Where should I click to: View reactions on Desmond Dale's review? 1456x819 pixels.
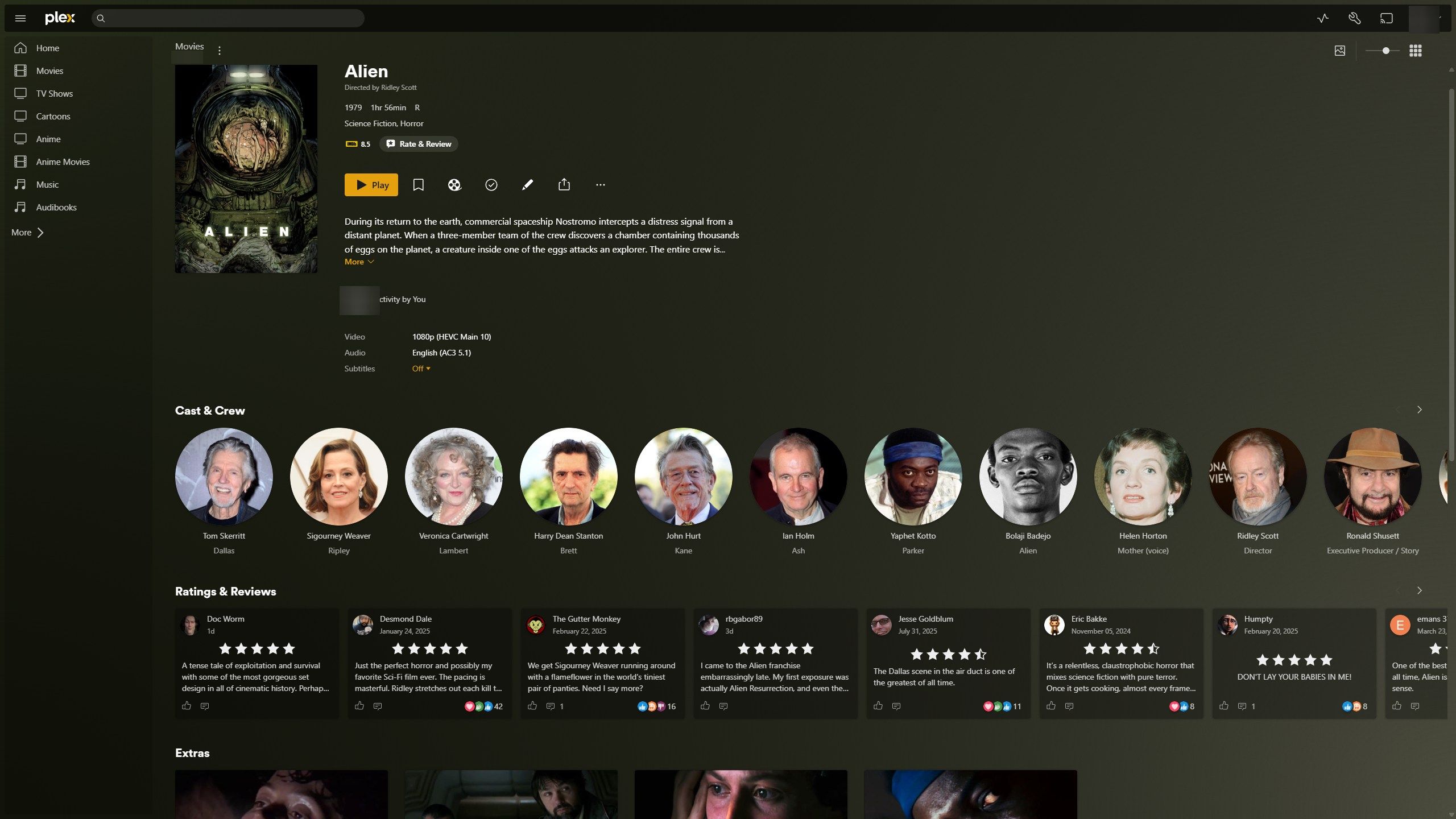483,706
